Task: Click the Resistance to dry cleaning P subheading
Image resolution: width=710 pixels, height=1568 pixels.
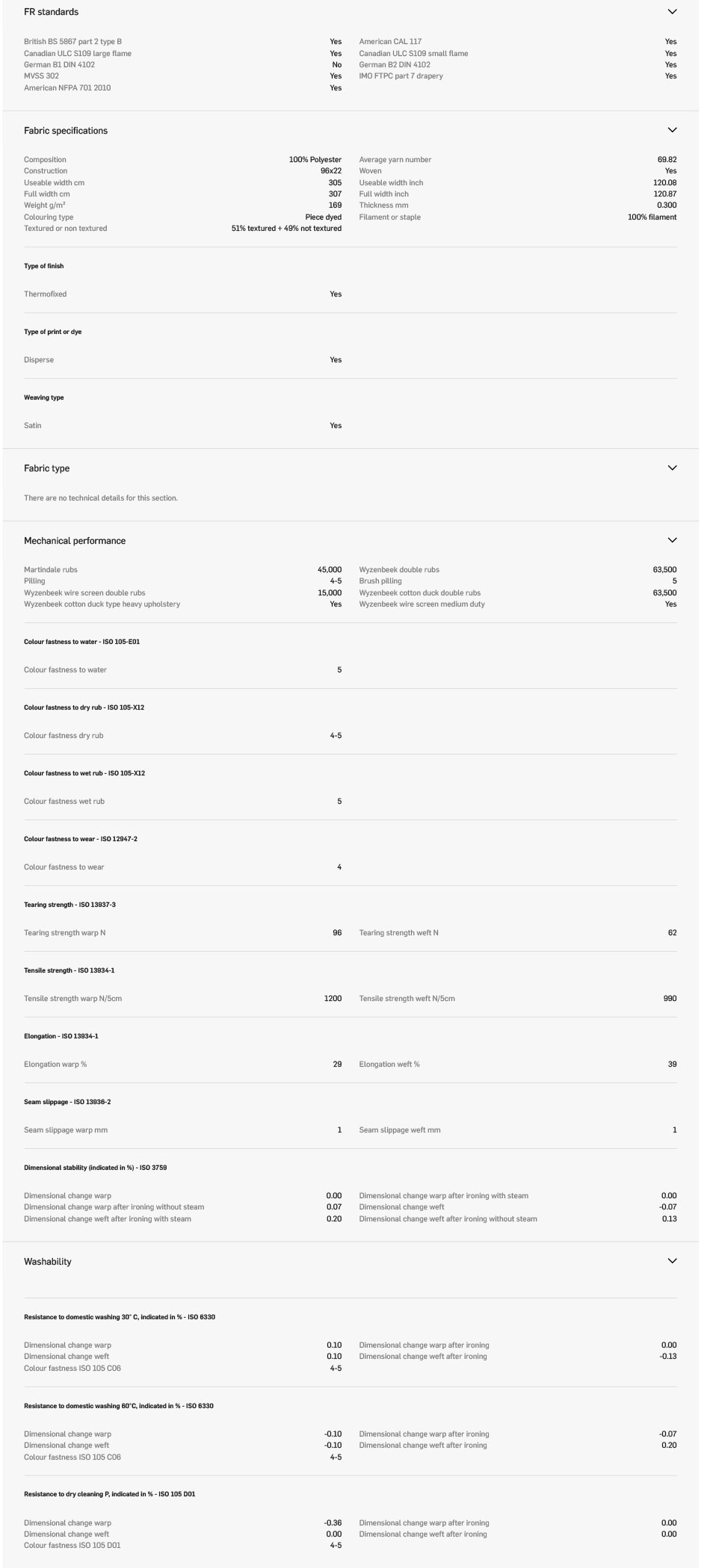Action: point(109,1494)
